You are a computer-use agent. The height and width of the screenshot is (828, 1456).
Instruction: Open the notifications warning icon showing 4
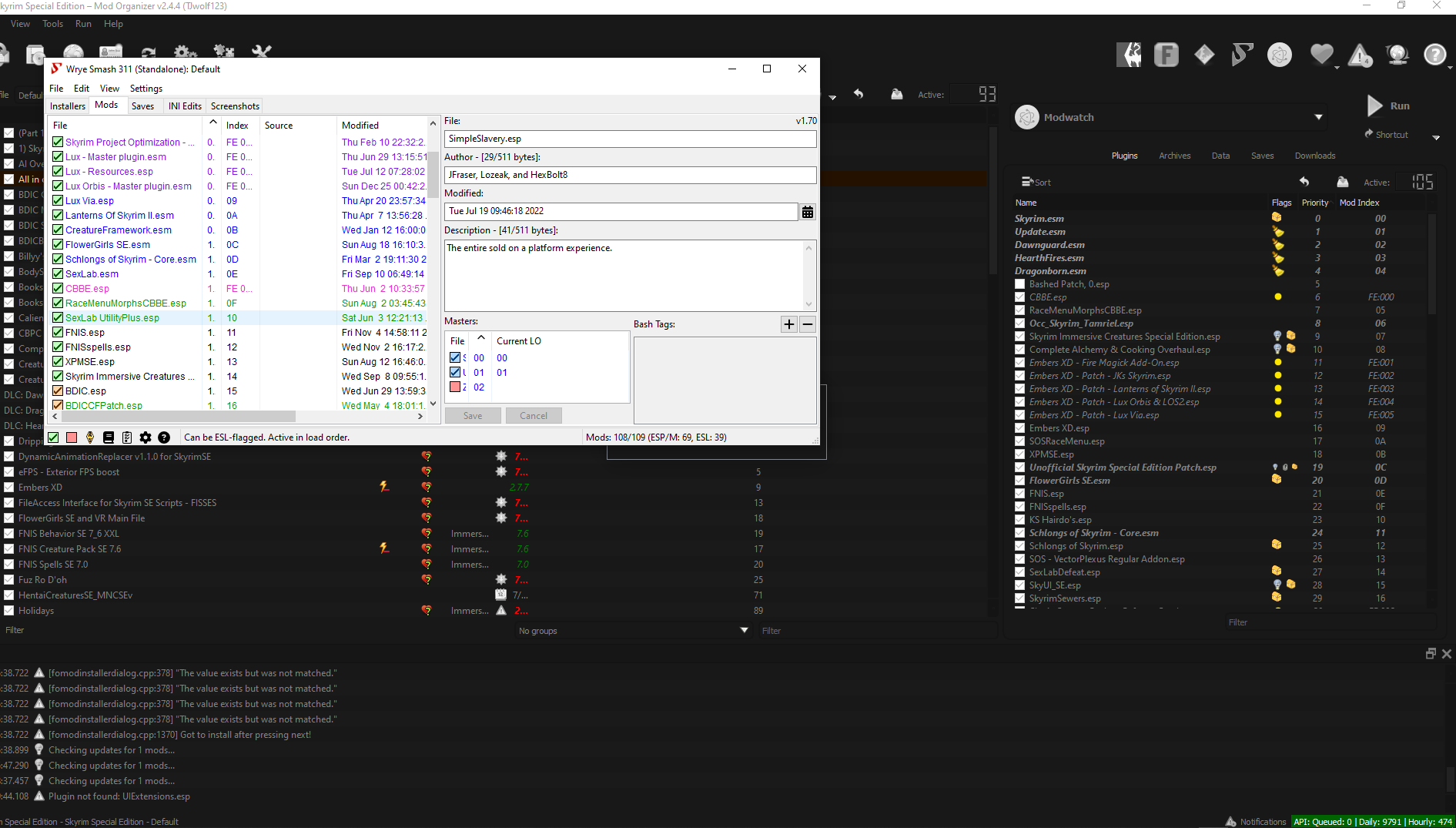[1361, 55]
